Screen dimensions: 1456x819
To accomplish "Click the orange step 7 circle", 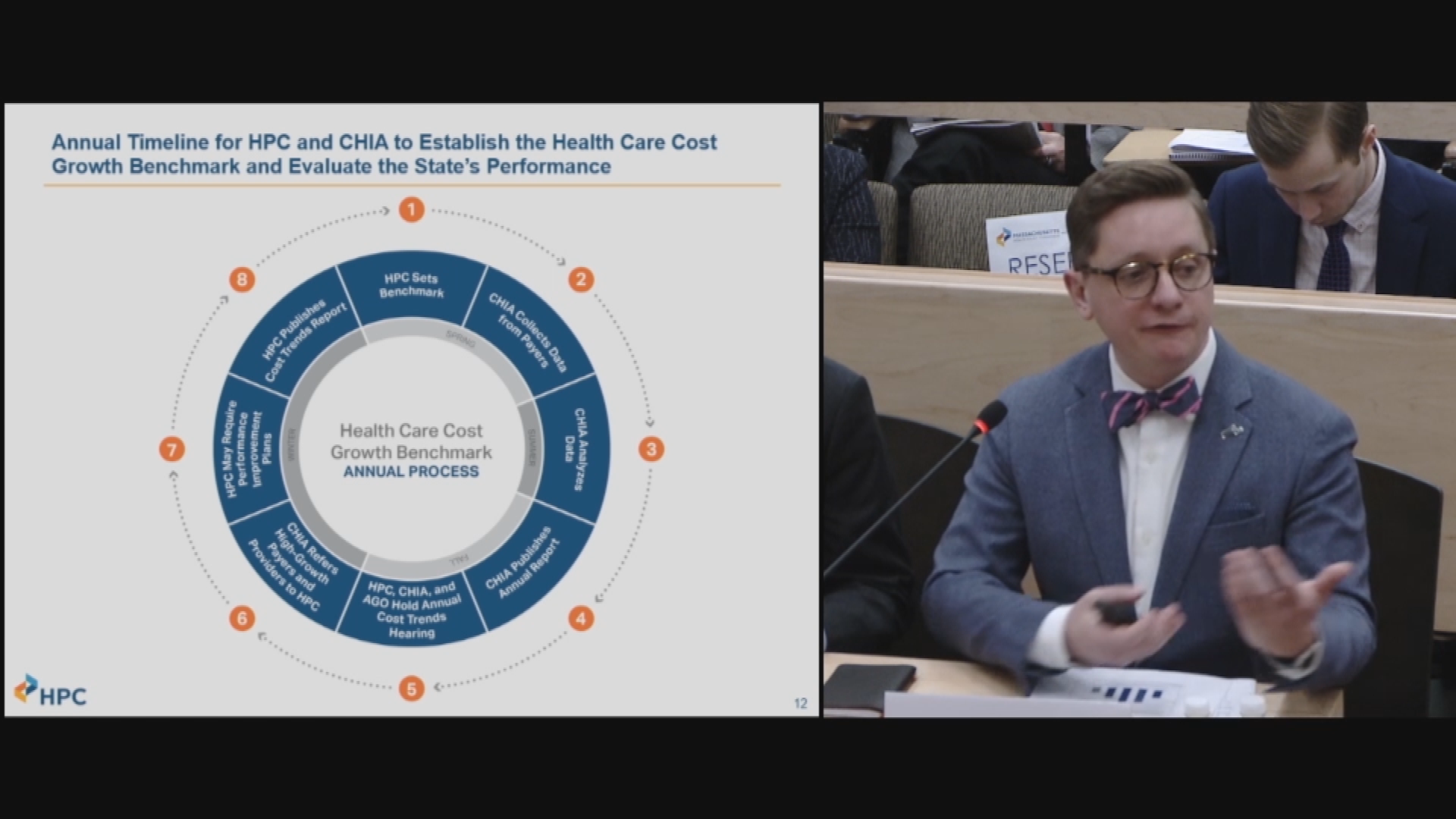I will [x=172, y=450].
